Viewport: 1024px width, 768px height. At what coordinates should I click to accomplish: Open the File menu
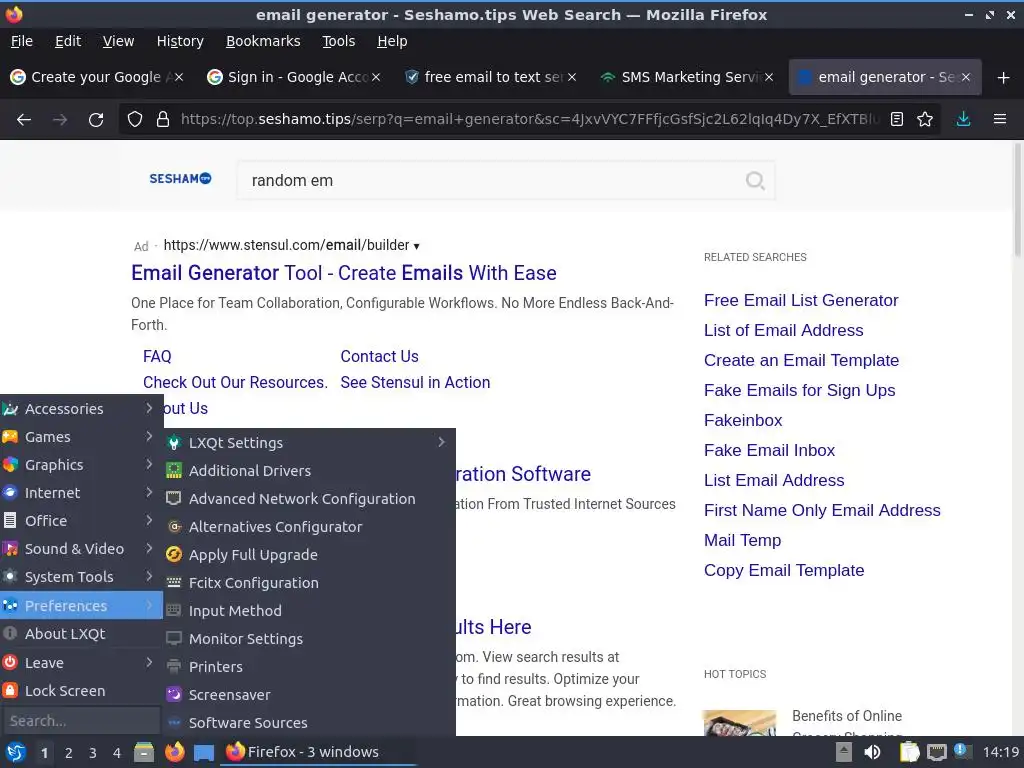(x=22, y=41)
